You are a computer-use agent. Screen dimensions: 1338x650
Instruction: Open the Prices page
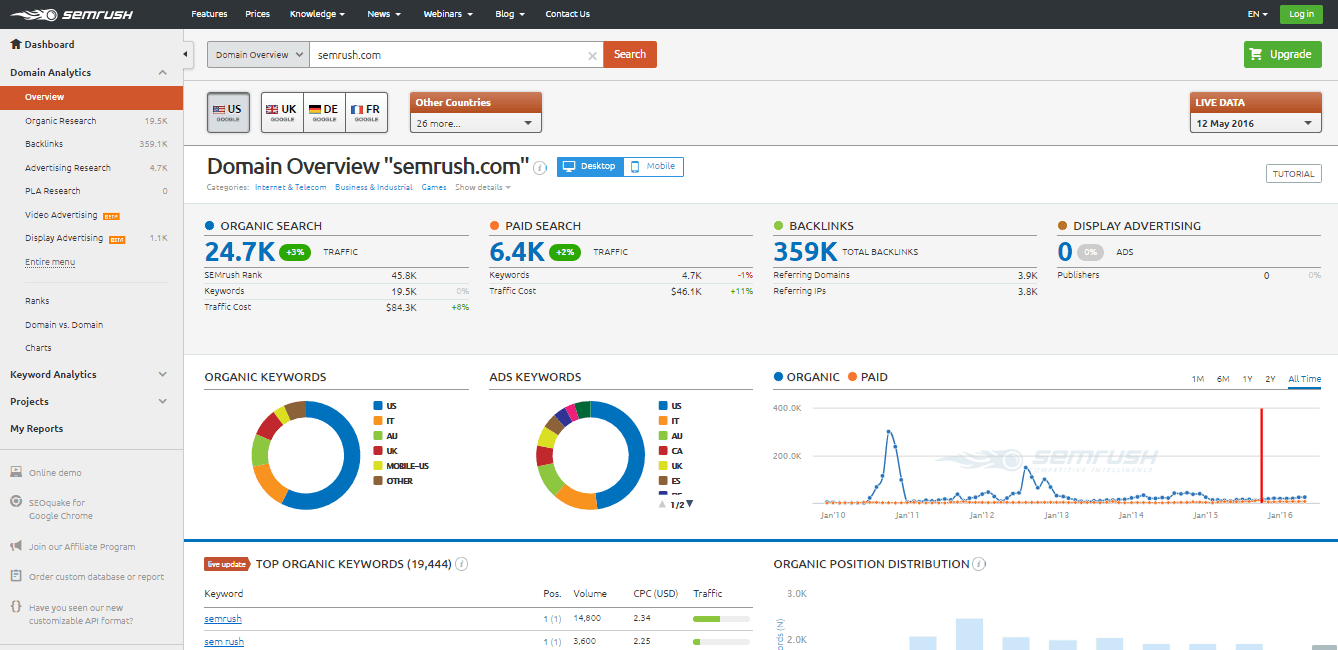point(257,14)
